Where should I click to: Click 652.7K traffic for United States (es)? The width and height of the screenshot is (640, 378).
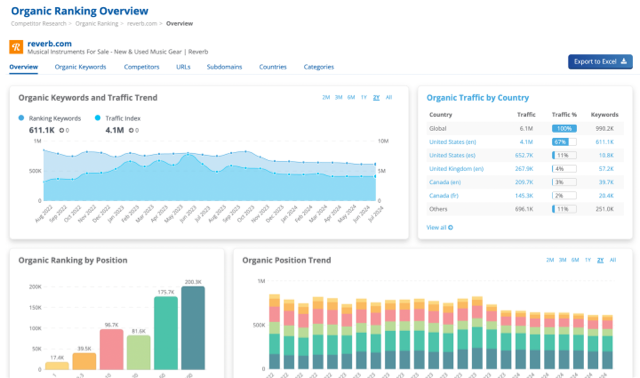click(524, 155)
